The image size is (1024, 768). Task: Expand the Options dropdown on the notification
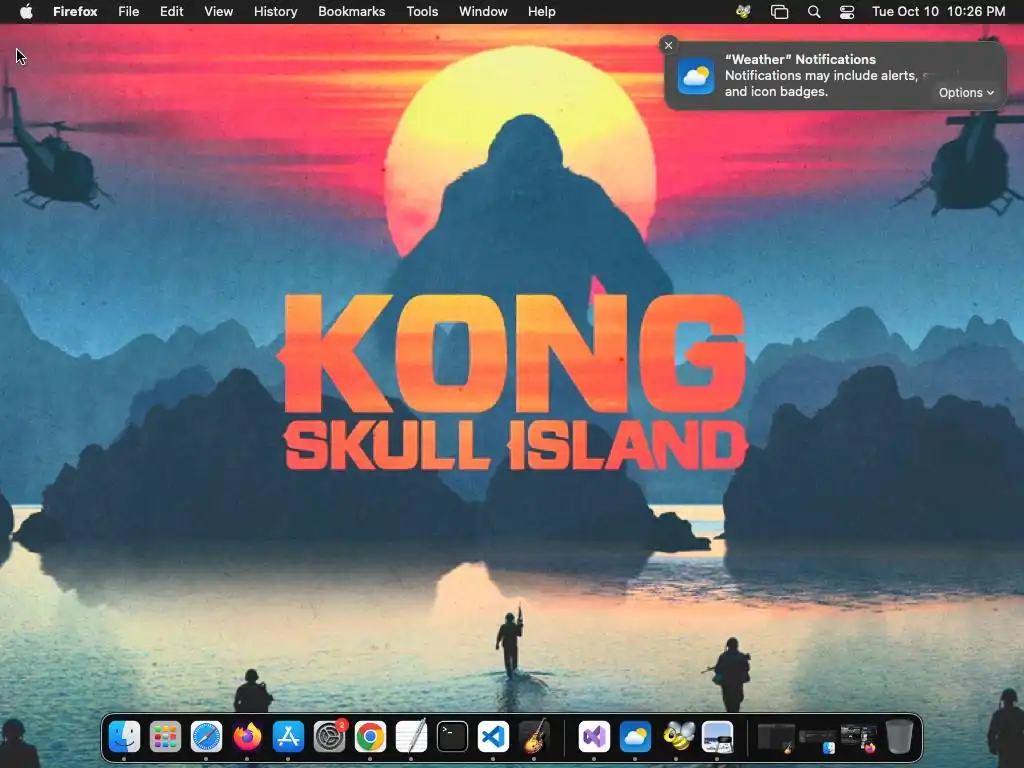tap(966, 93)
